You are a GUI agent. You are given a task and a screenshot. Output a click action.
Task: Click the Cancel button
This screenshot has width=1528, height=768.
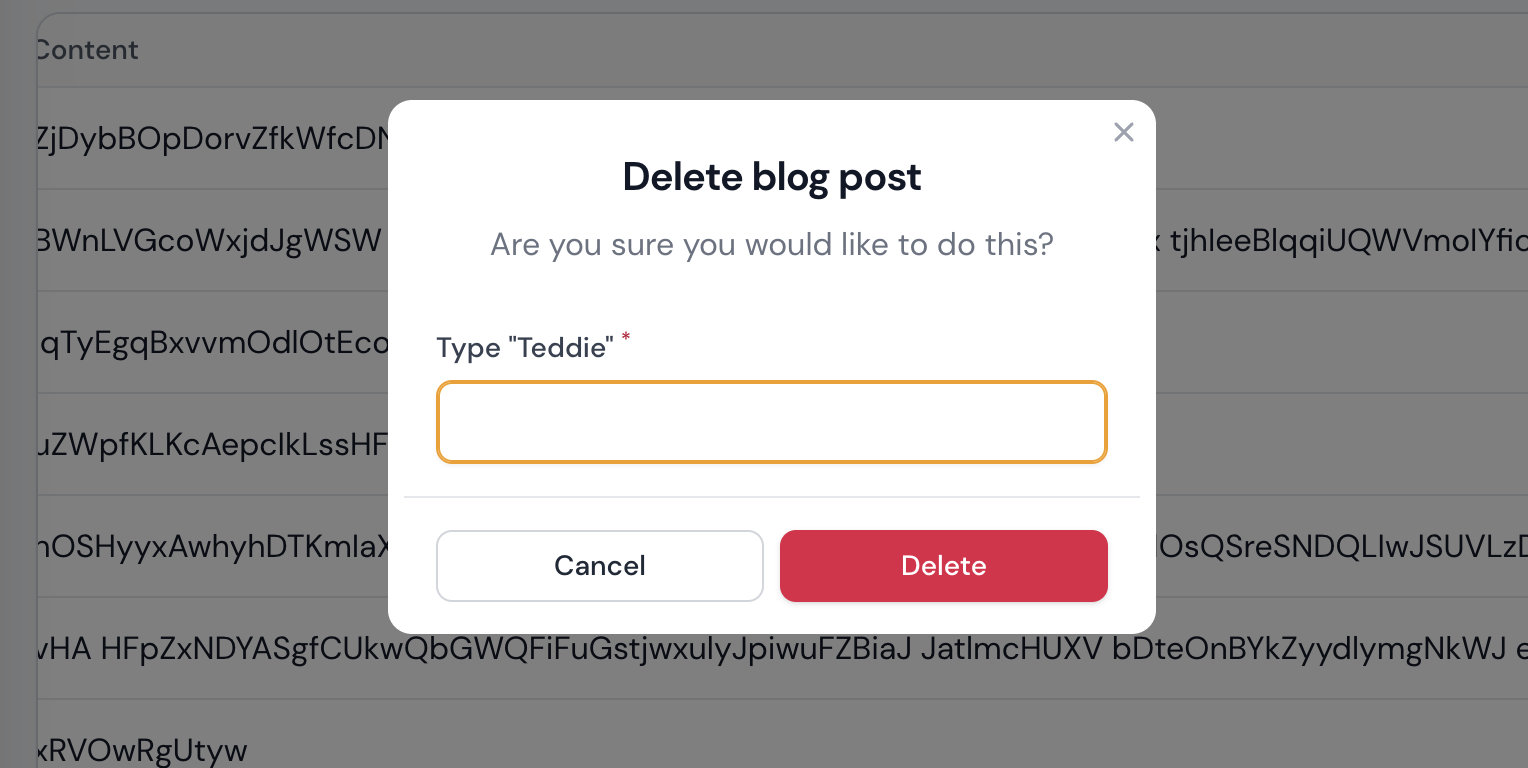click(x=599, y=566)
